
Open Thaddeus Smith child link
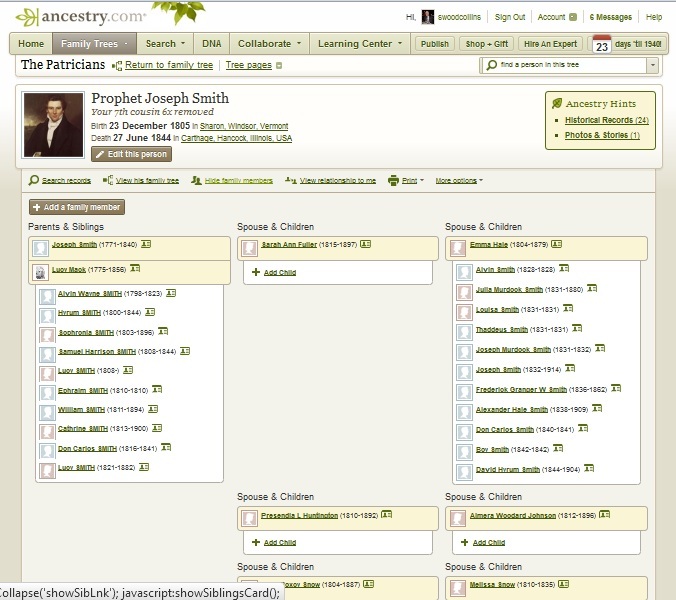[x=501, y=329]
